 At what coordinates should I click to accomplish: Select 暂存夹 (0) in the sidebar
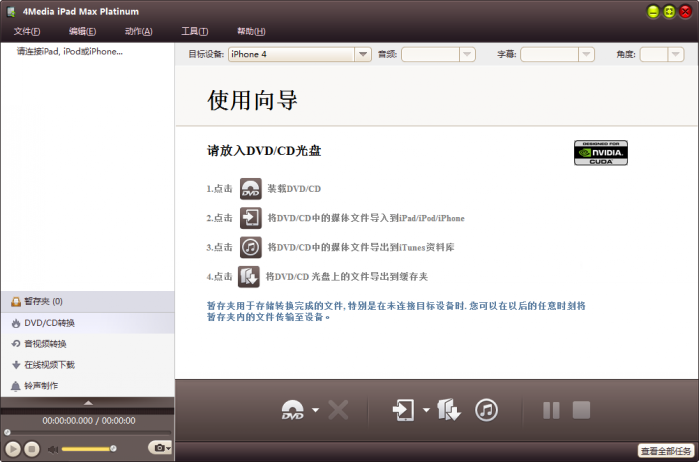(x=87, y=302)
